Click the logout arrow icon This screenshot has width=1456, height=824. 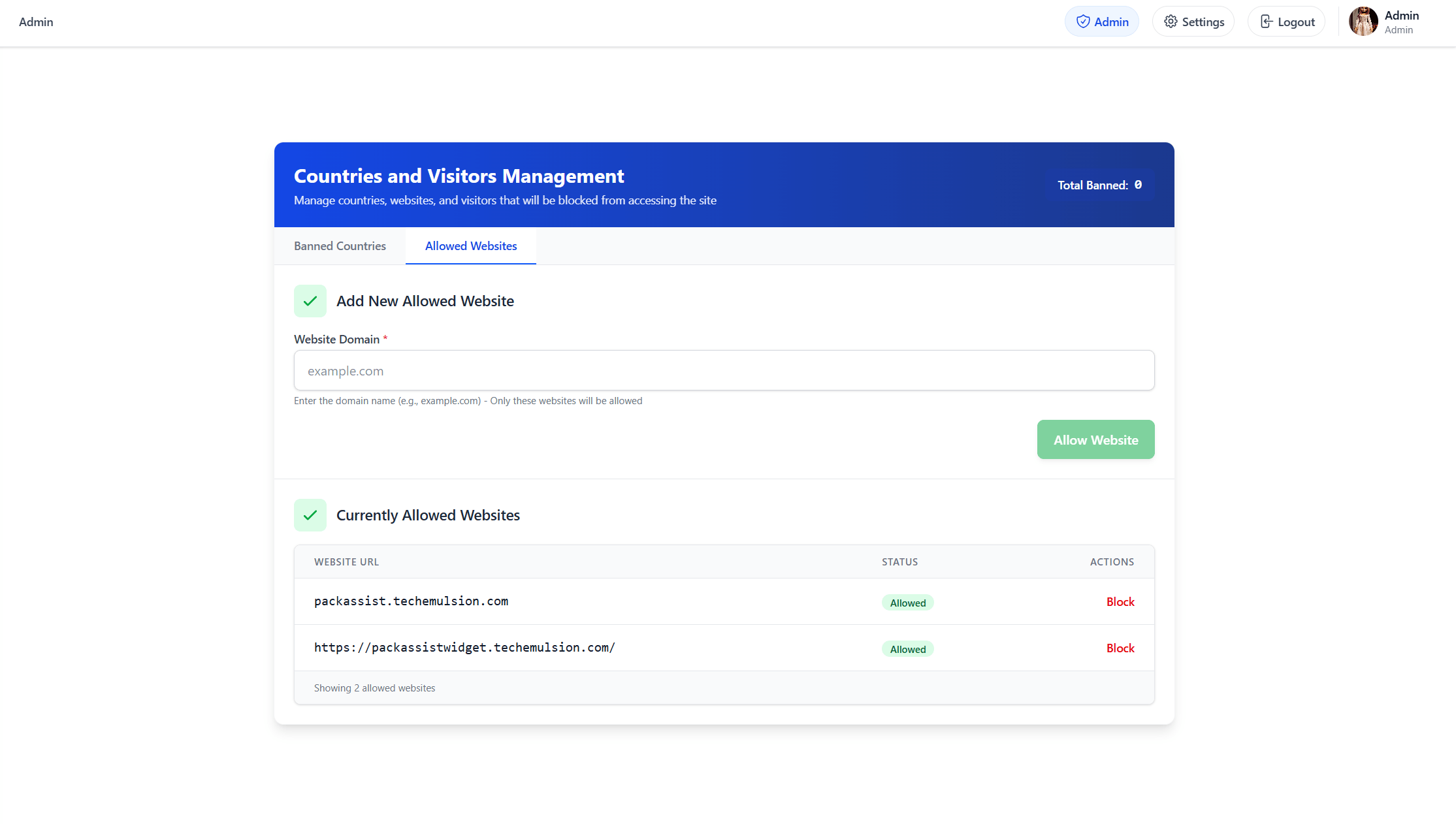point(1267,21)
